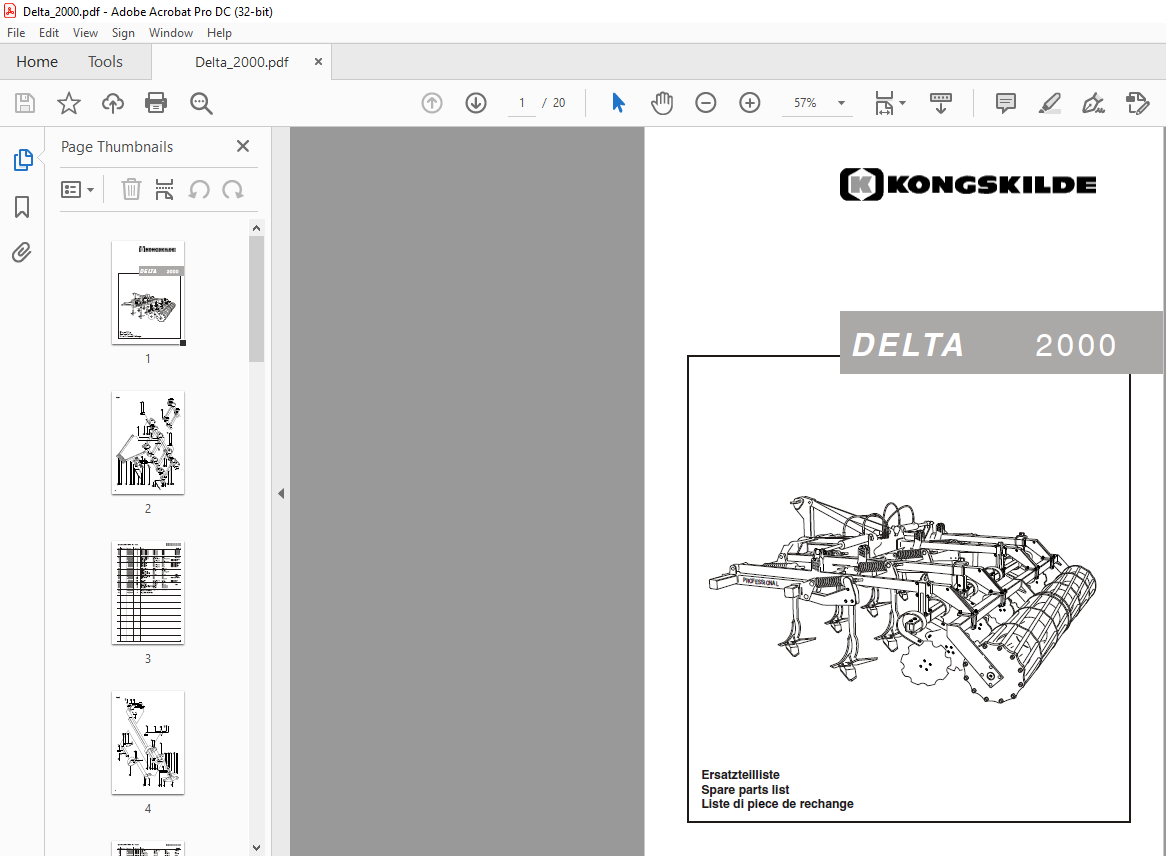Zoom in with plus icon
This screenshot has width=1166, height=856.
[x=750, y=103]
